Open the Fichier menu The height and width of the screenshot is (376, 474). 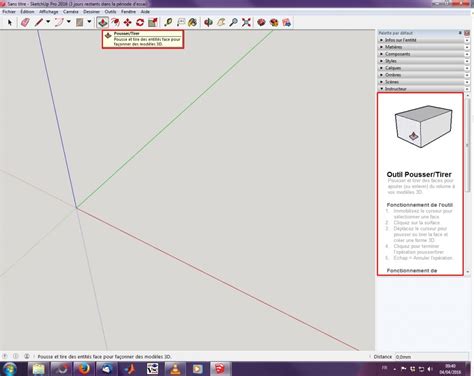(x=9, y=11)
